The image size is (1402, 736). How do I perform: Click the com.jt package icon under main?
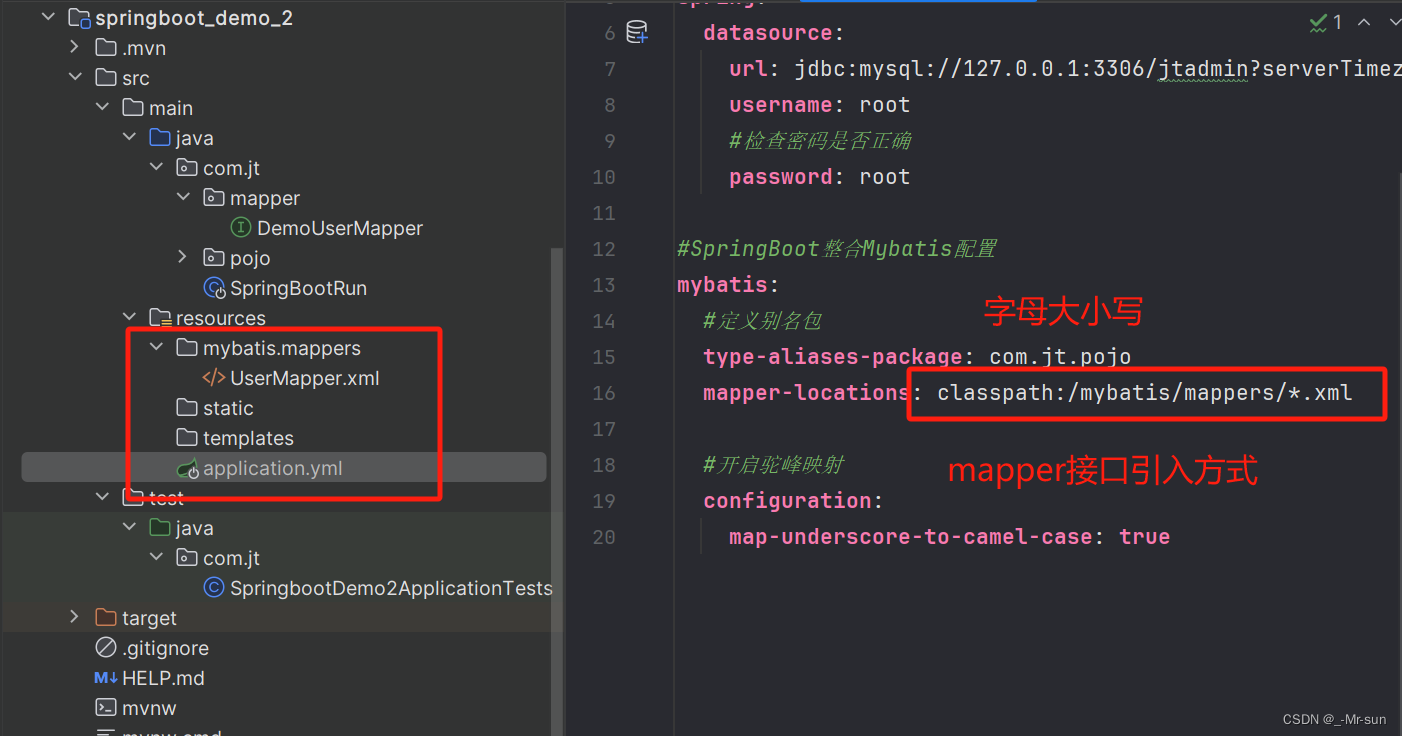[187, 168]
